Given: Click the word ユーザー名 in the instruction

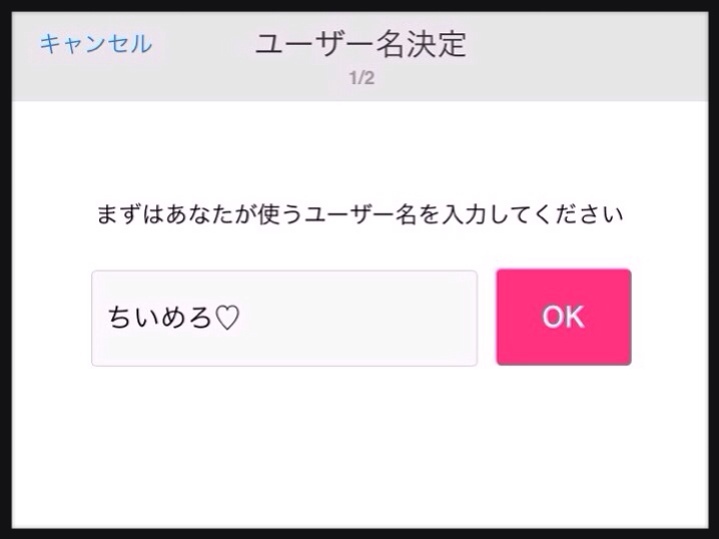Looking at the screenshot, I should click(x=360, y=215).
